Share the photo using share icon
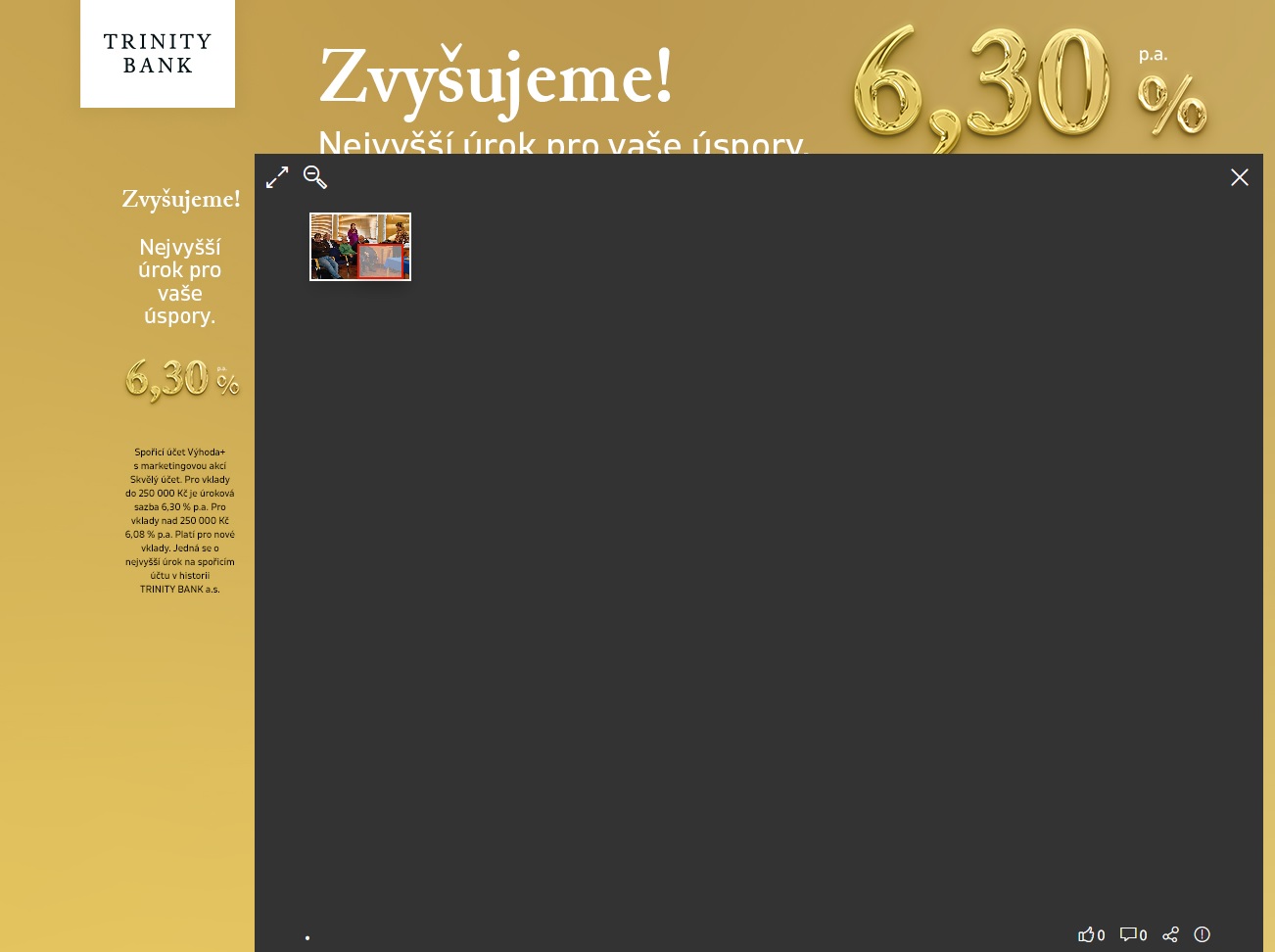The width and height of the screenshot is (1275, 952). (x=1170, y=934)
